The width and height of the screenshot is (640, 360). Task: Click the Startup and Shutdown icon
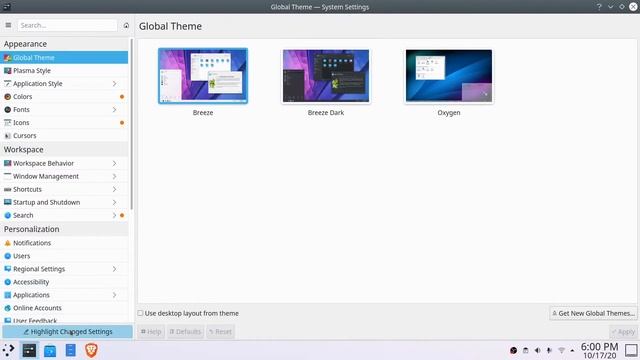[x=7, y=202]
